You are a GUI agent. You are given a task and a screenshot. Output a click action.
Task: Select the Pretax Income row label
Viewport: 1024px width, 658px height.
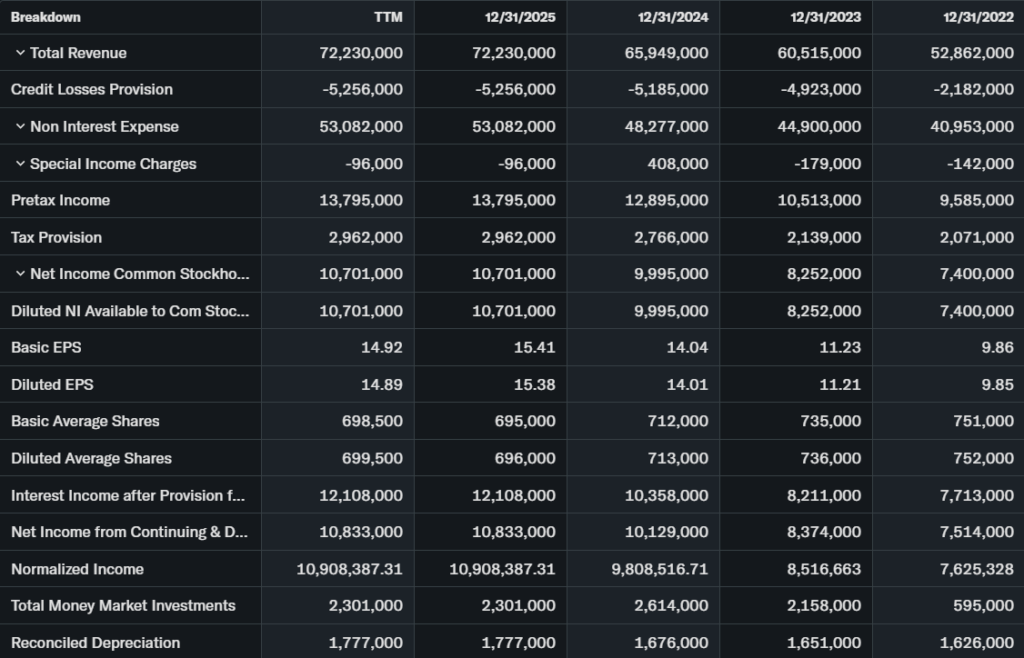[61, 200]
